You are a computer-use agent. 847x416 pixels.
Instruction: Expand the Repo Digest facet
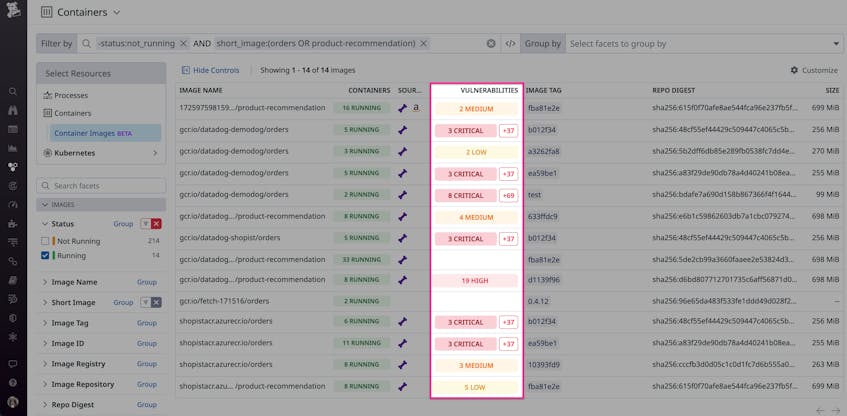45,405
